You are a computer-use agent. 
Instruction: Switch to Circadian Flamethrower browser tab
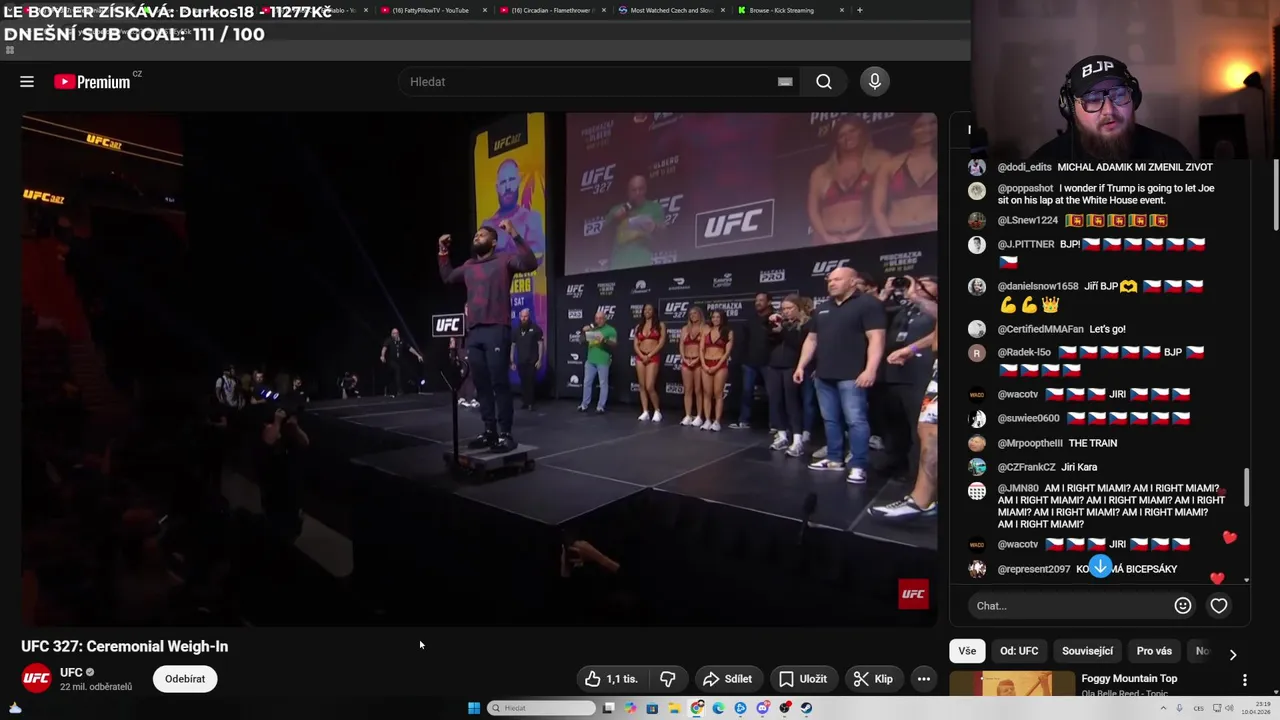(x=553, y=10)
